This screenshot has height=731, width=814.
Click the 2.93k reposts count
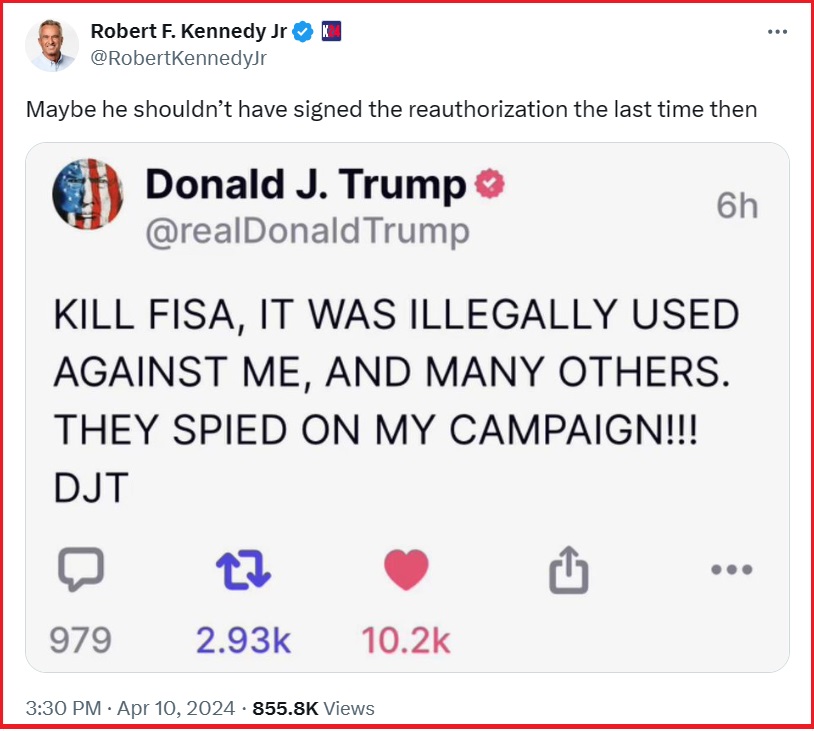click(x=243, y=640)
